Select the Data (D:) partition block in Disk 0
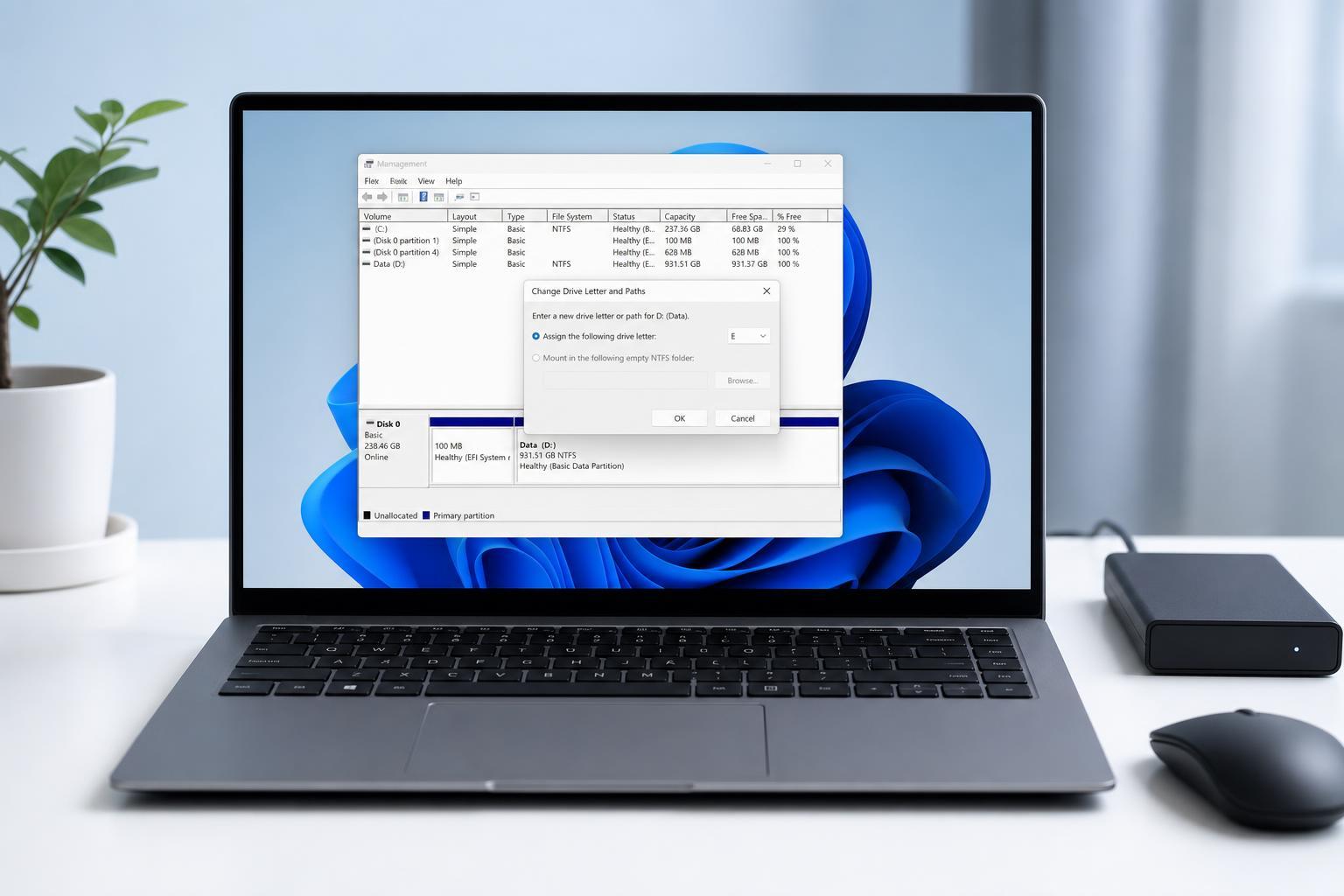 [x=678, y=455]
